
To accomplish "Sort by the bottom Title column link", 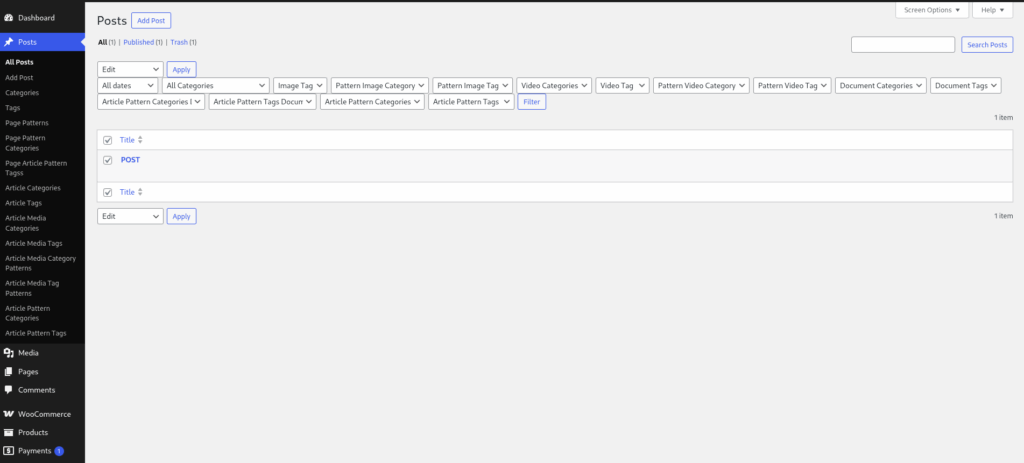I will click(x=127, y=192).
